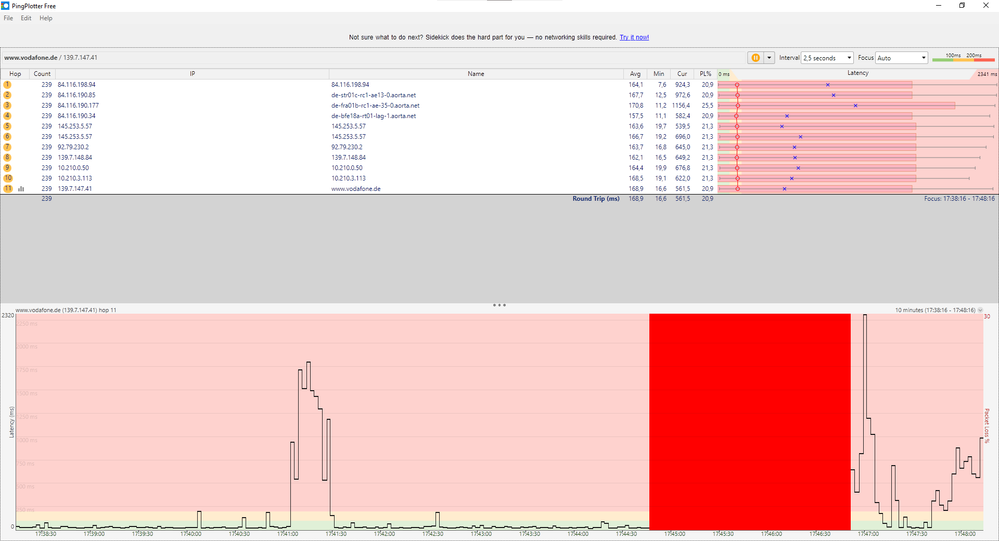Toggle the graph icon next to hop 11
The height and width of the screenshot is (541, 999).
coord(21,189)
